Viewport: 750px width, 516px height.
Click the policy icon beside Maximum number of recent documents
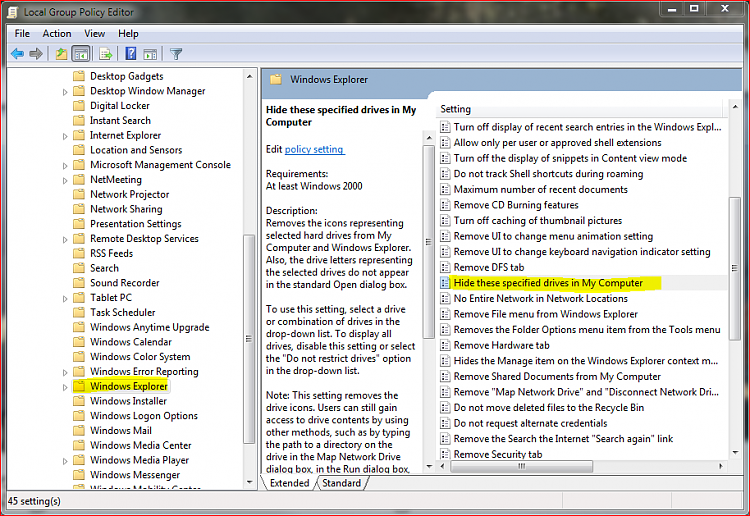445,189
